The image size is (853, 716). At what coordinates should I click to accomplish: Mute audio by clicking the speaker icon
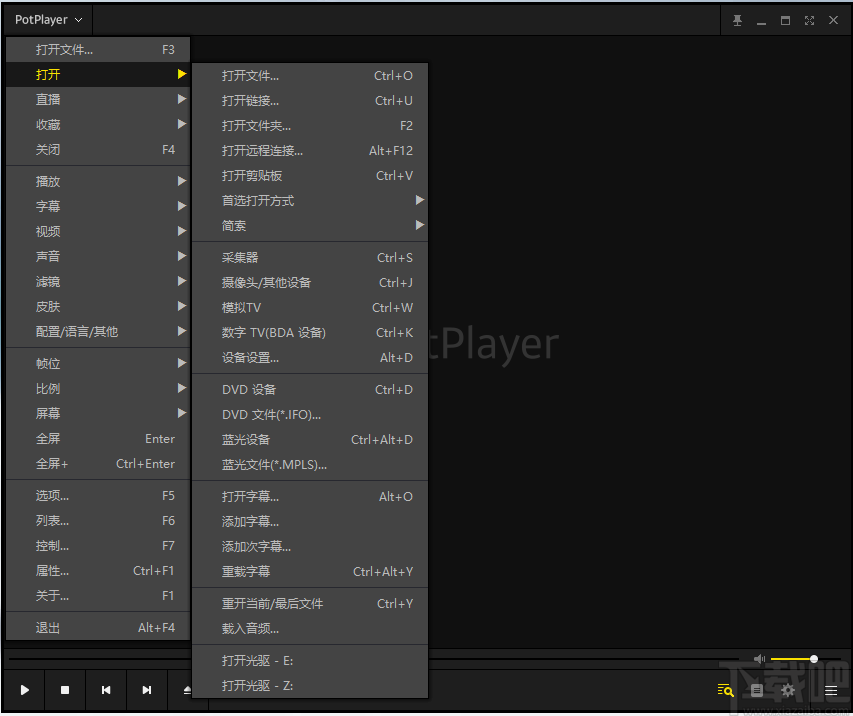[x=760, y=659]
